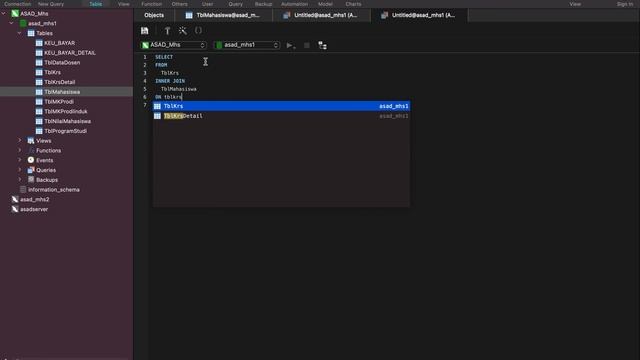The height and width of the screenshot is (360, 640).
Task: Select the information_schema database
Action: [x=53, y=190]
